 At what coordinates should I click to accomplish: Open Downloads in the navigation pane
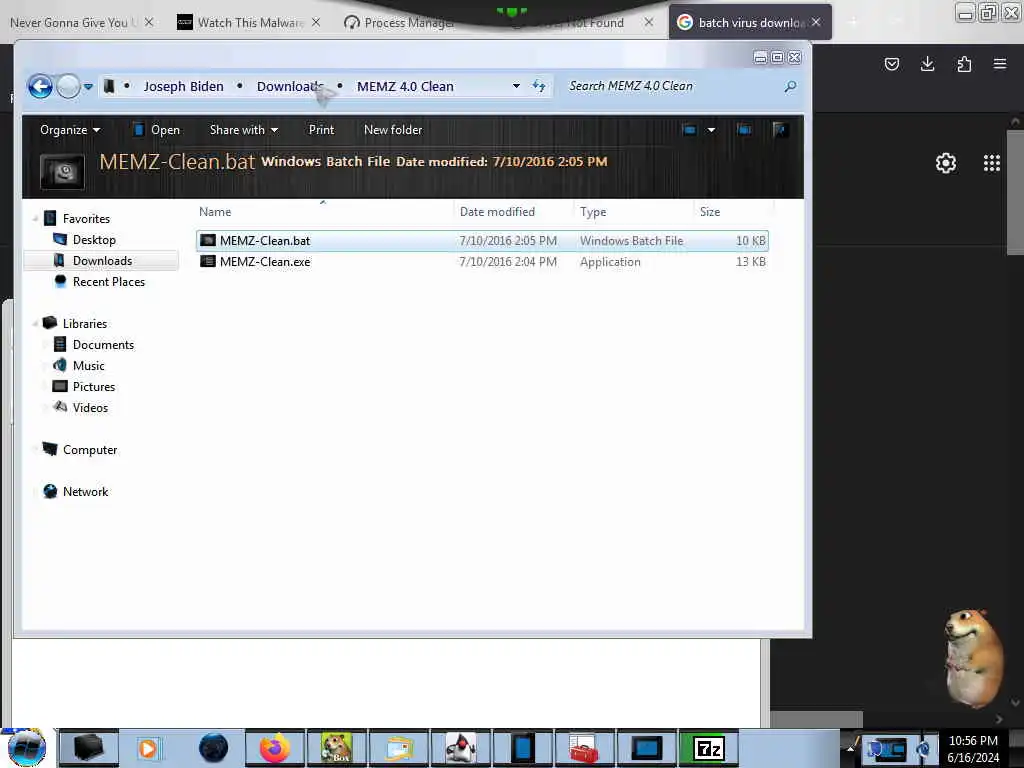(x=103, y=261)
